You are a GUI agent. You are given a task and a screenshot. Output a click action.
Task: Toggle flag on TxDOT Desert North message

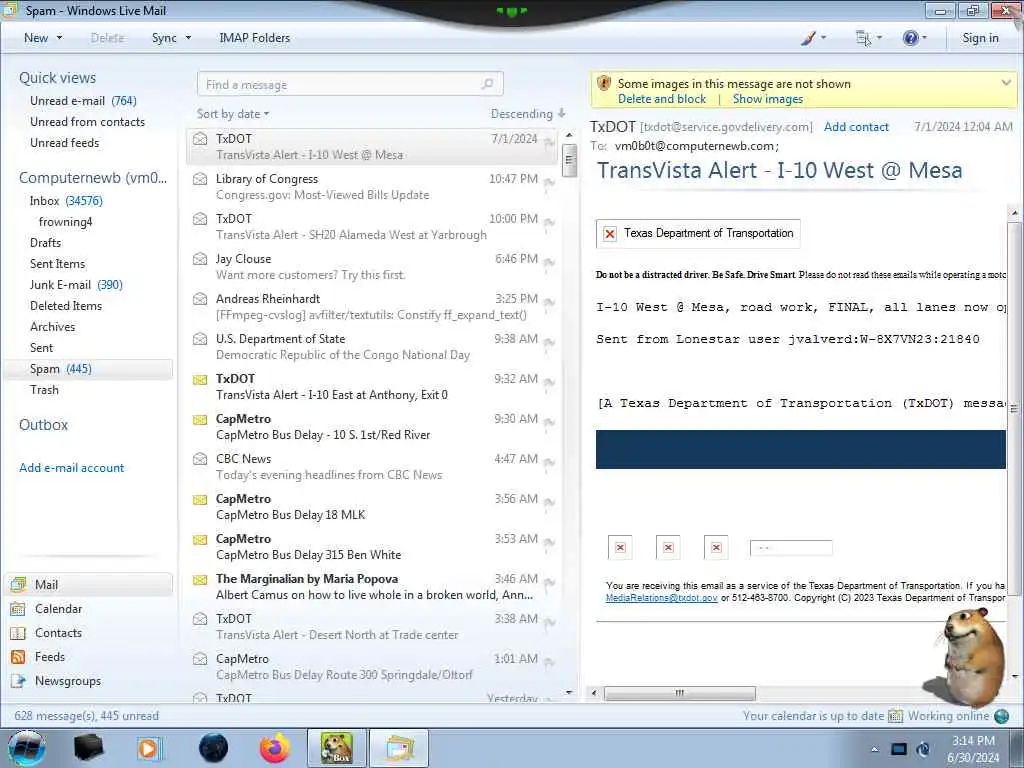[x=549, y=623]
